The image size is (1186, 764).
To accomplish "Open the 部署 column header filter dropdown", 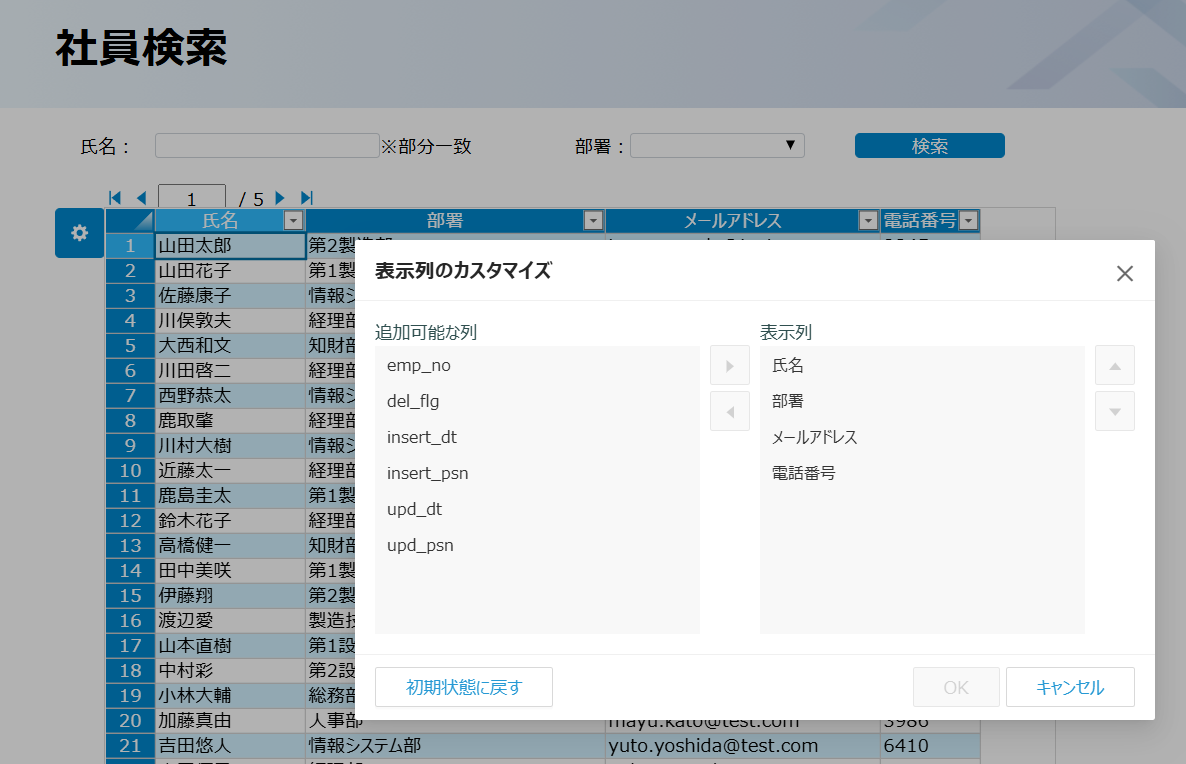I will tap(593, 221).
